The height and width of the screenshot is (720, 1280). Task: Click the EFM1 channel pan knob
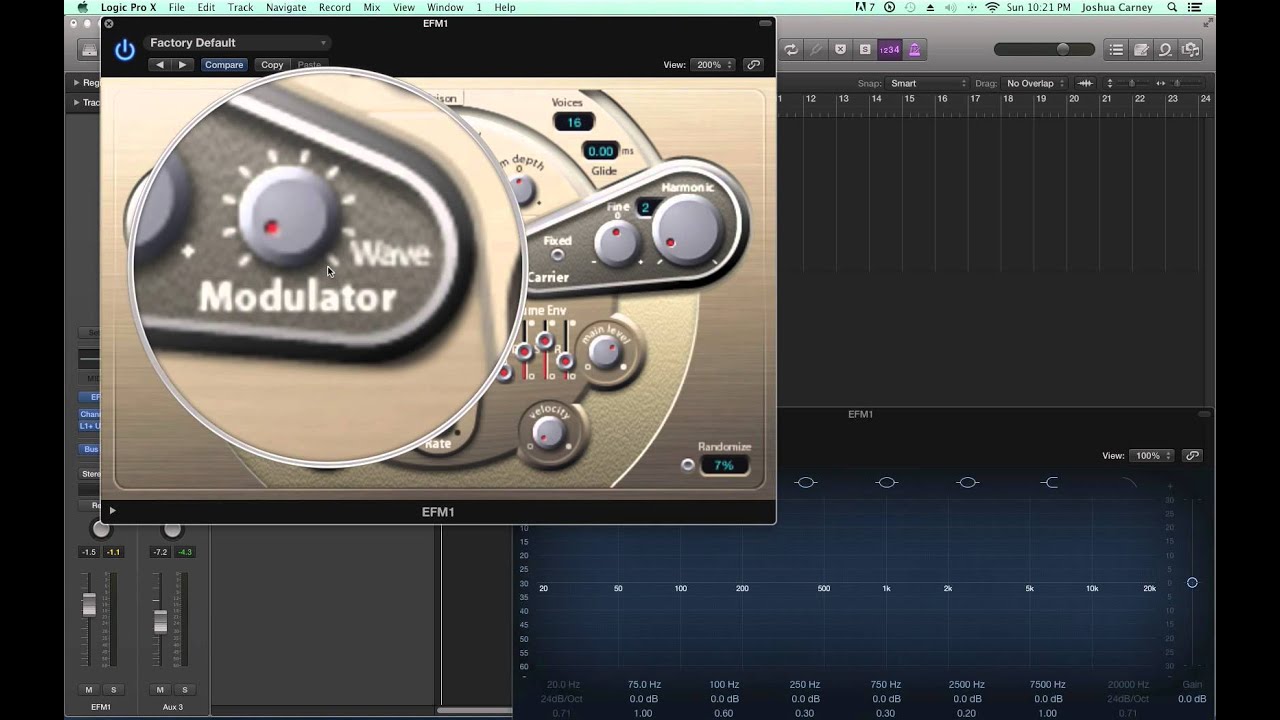tap(101, 530)
